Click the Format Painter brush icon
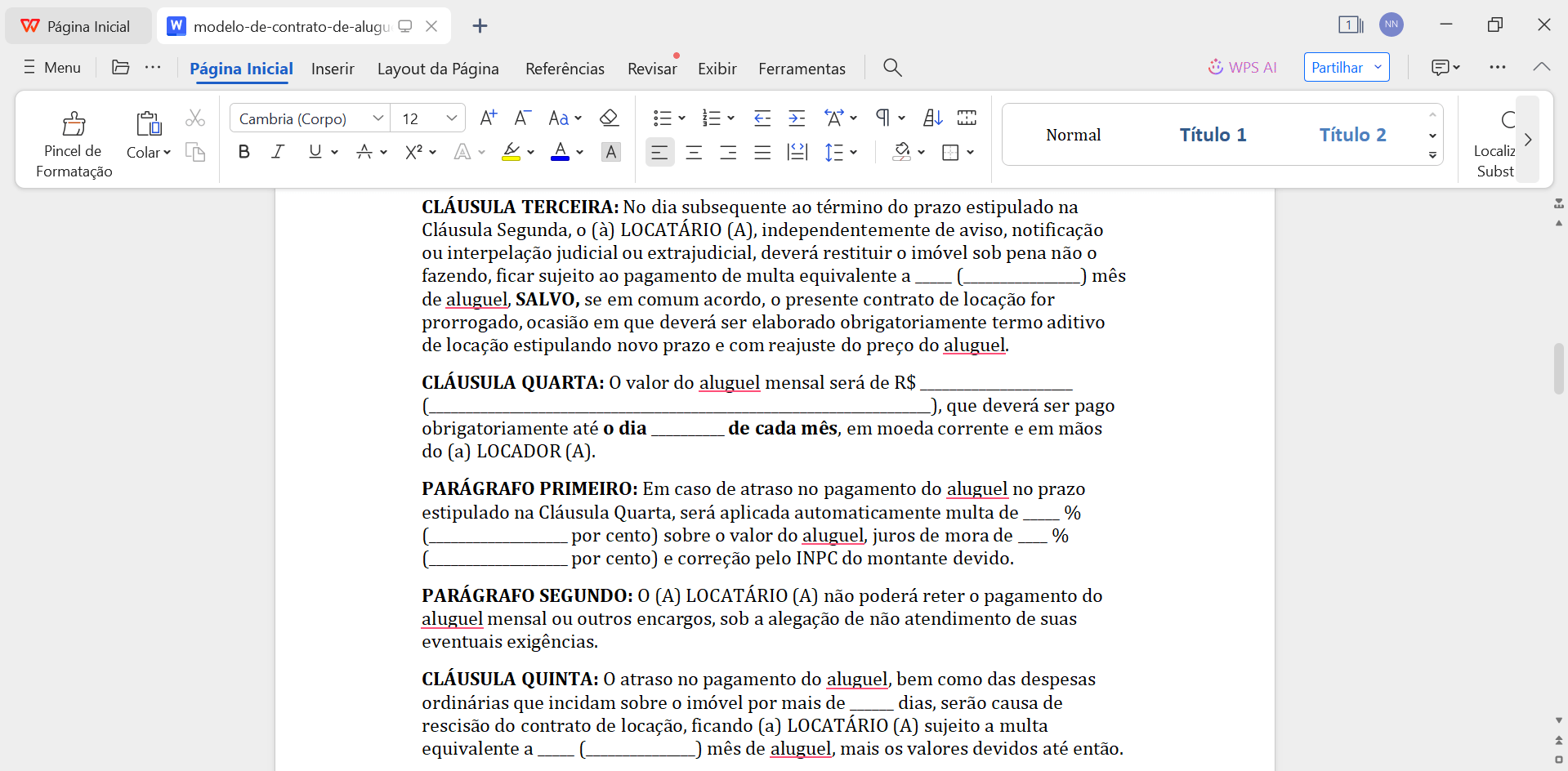This screenshot has width=1568, height=771. 74,124
